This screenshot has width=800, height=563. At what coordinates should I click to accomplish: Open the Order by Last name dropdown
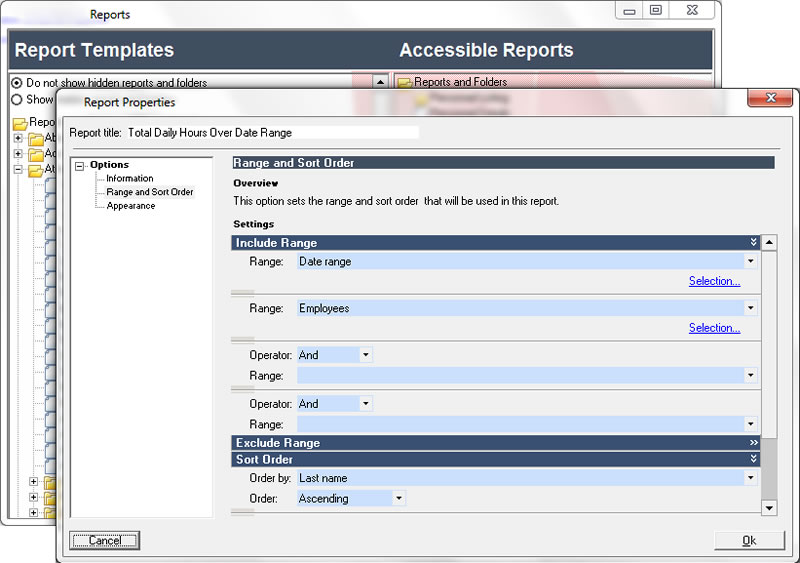750,478
